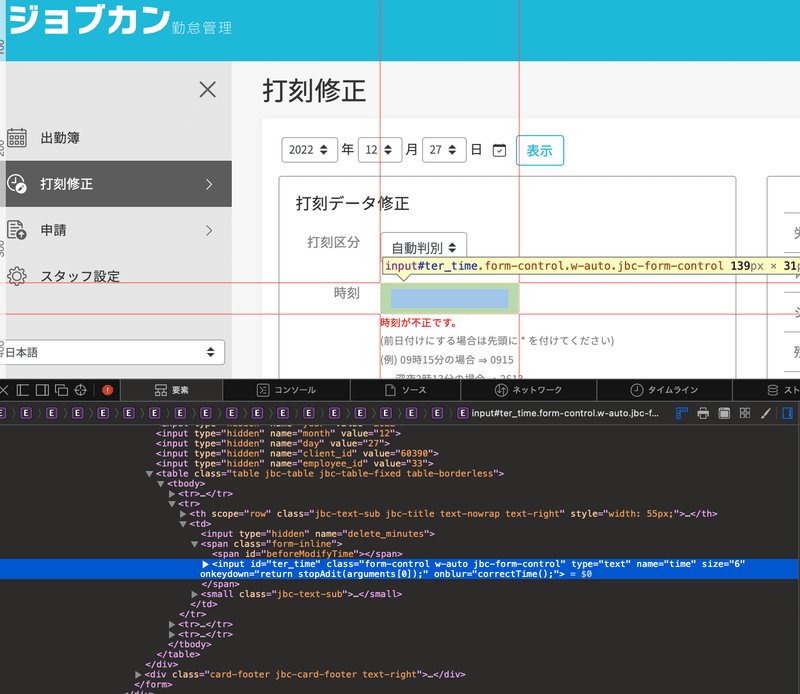
Task: Click the red error indicator badge
Action: [107, 390]
